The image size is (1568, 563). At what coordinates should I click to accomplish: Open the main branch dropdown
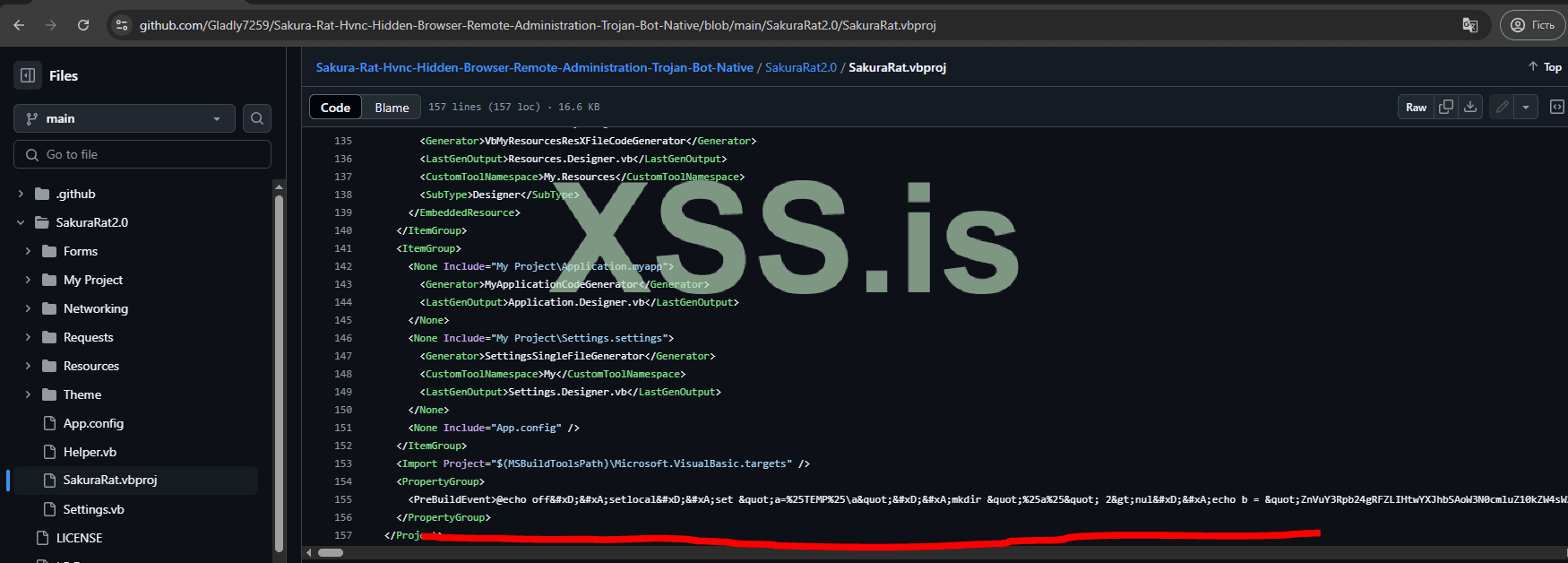[x=125, y=118]
